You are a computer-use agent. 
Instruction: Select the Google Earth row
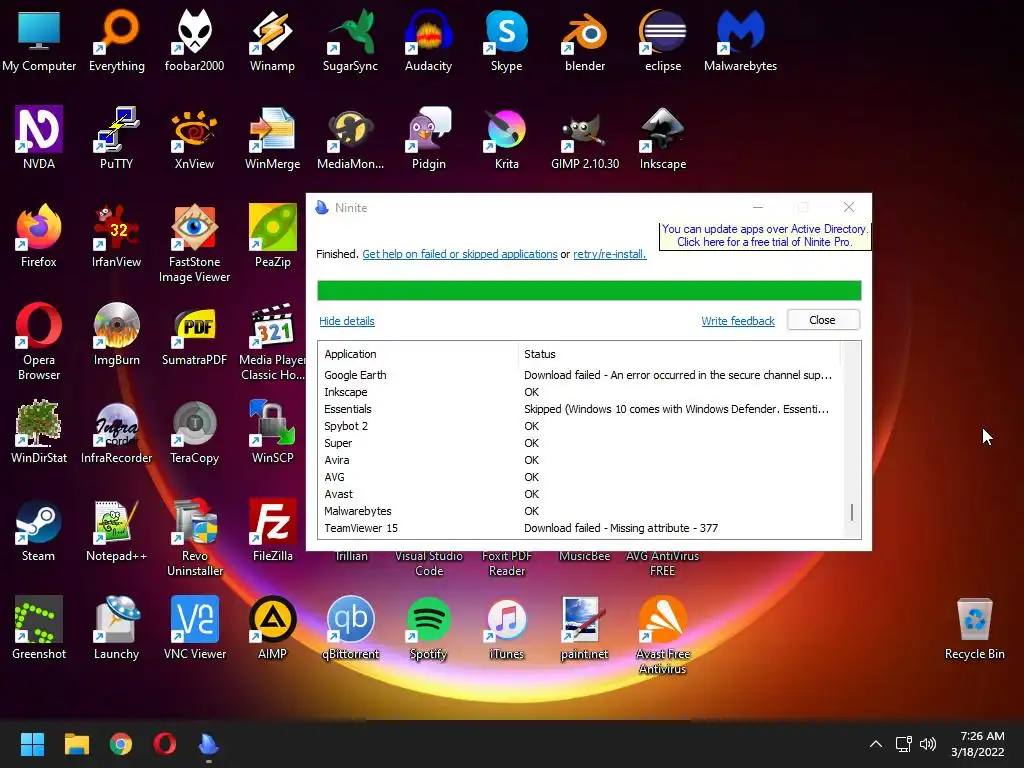[581, 375]
